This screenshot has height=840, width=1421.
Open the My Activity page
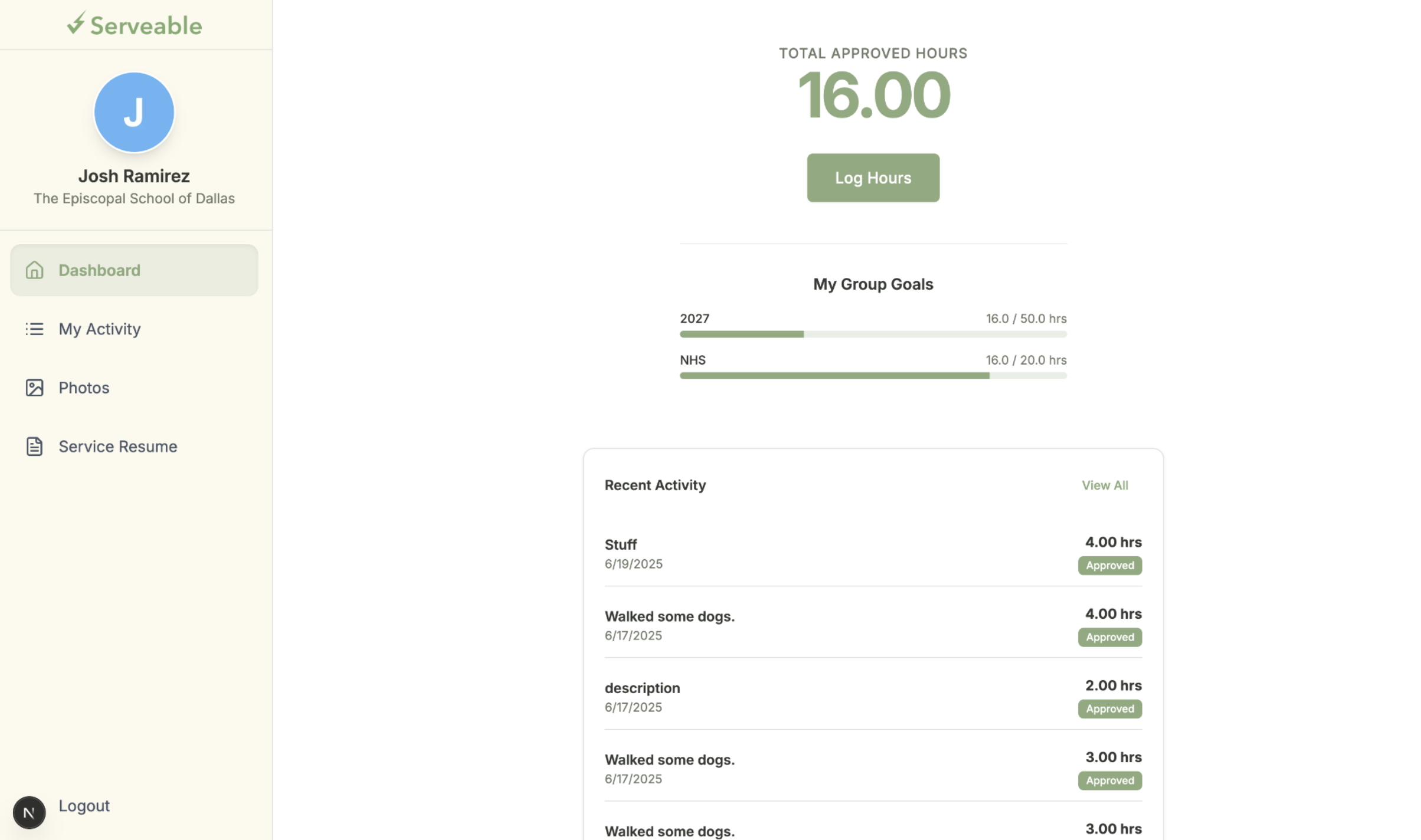tap(134, 329)
